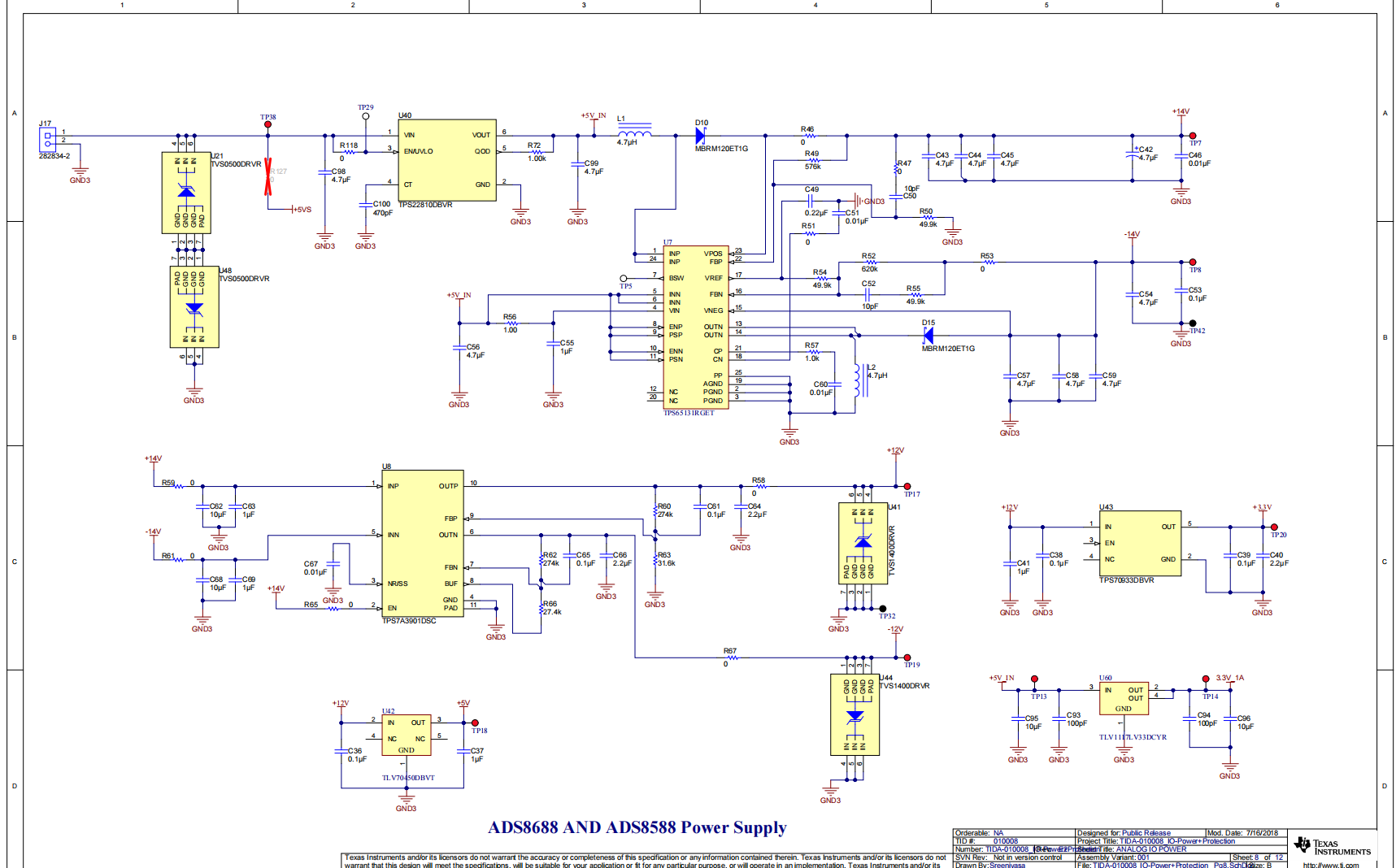Click the Texas Instruments logo
Image resolution: width=1396 pixels, height=868 pixels.
click(x=1332, y=846)
